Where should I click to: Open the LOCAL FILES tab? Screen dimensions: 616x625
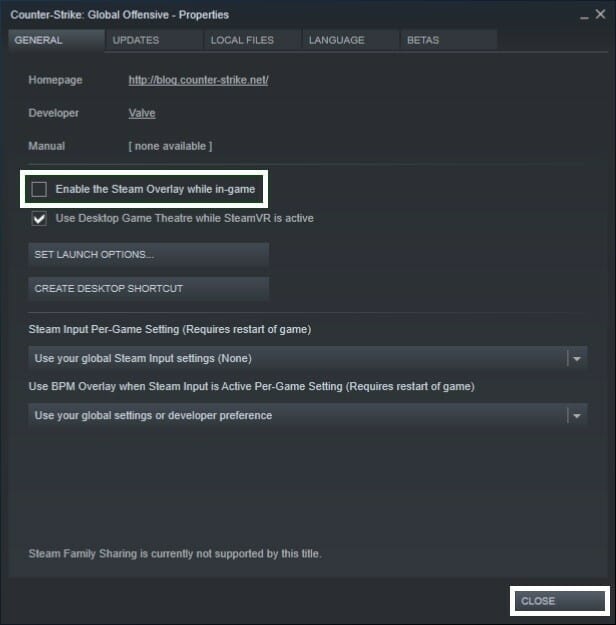pyautogui.click(x=252, y=40)
